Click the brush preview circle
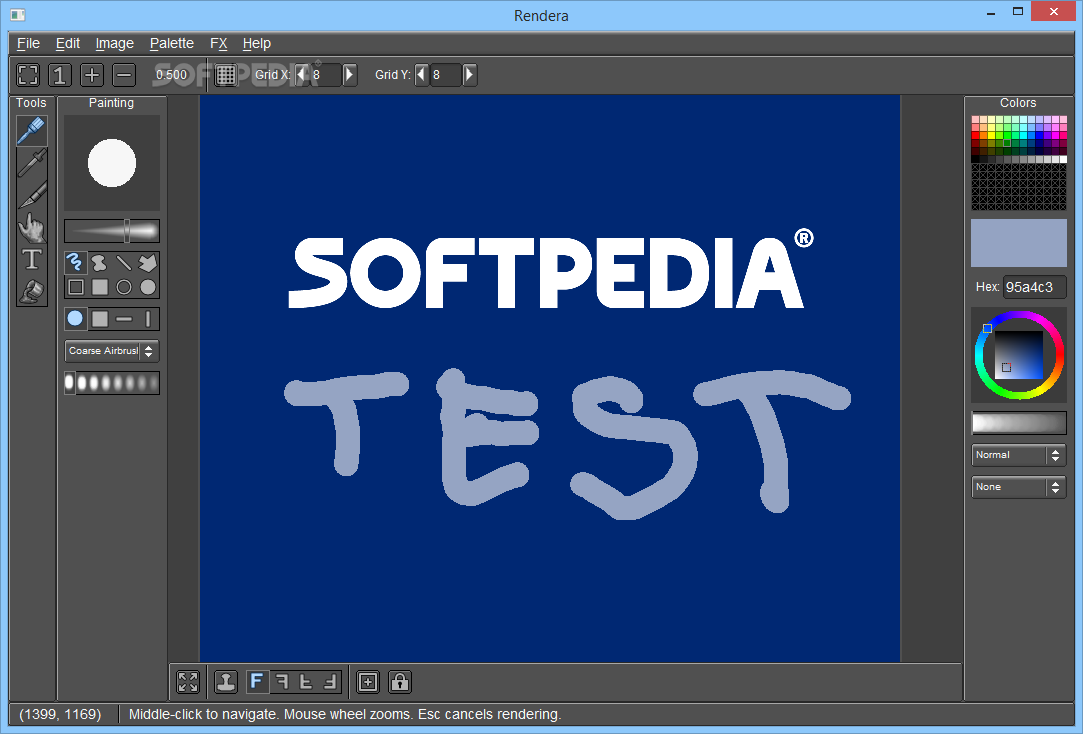This screenshot has width=1083, height=734. 112,163
